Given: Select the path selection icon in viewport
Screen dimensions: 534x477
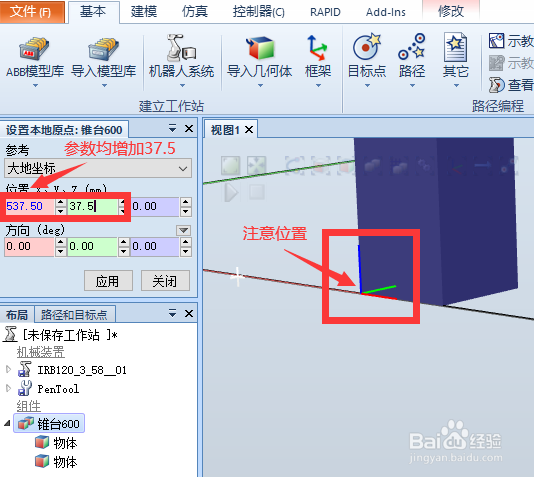Looking at the screenshot, I should click(x=509, y=166).
